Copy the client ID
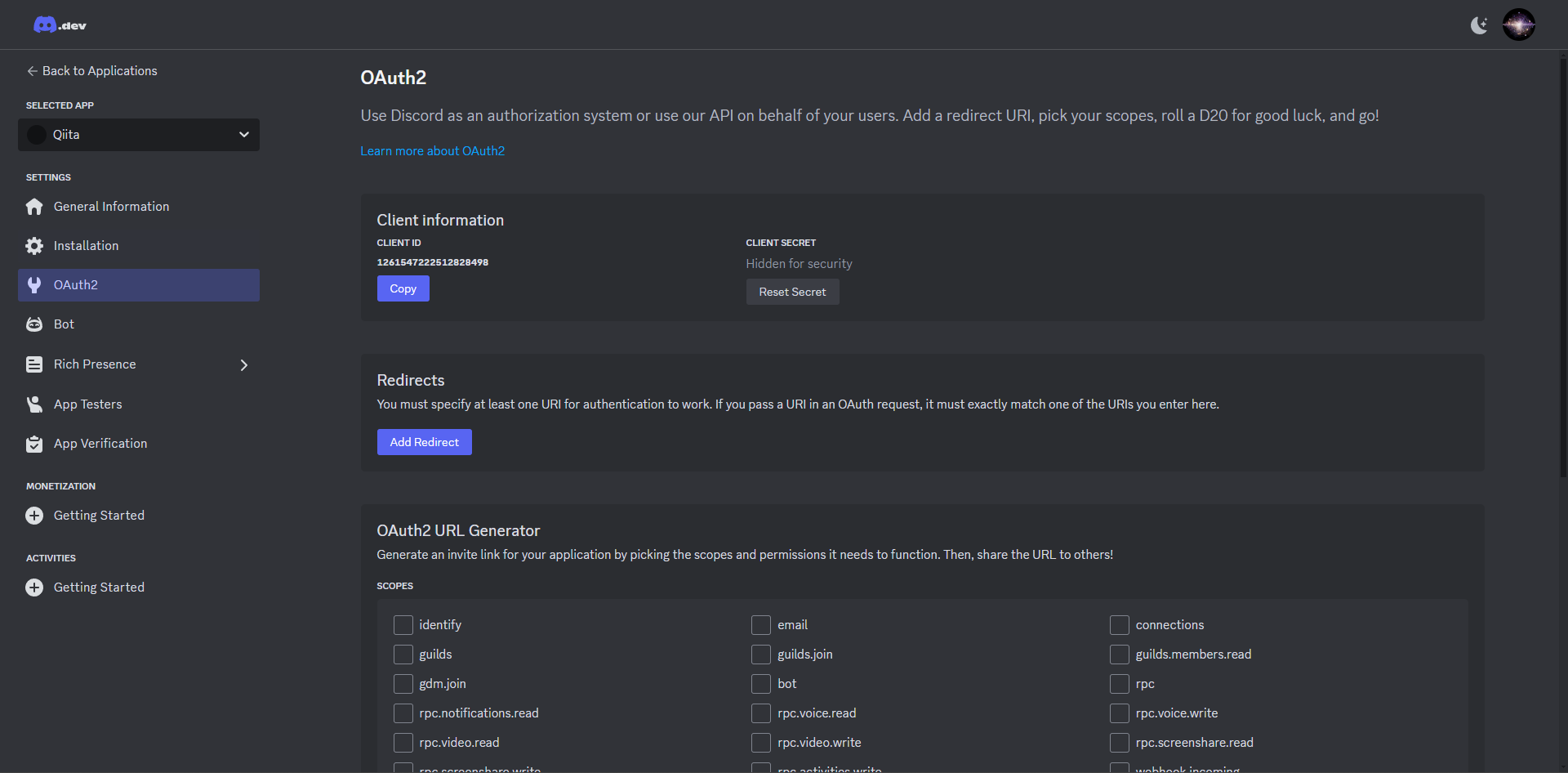This screenshot has width=1568, height=773. click(x=403, y=288)
